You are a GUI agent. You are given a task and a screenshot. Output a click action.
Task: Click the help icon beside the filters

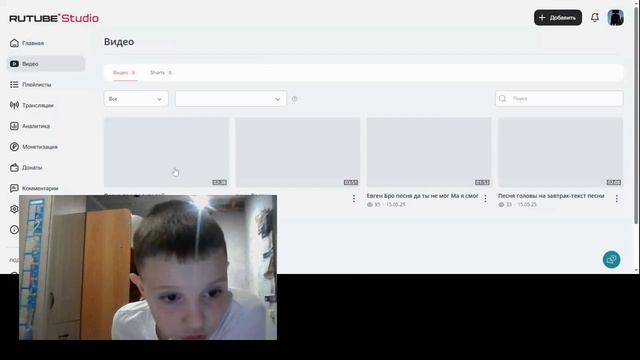[x=295, y=99]
